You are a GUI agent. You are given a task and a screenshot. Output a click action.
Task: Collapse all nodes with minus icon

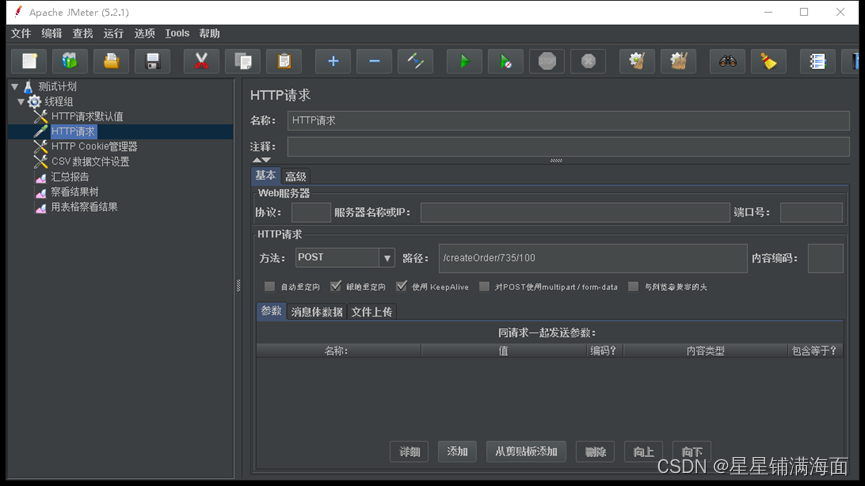[x=374, y=61]
